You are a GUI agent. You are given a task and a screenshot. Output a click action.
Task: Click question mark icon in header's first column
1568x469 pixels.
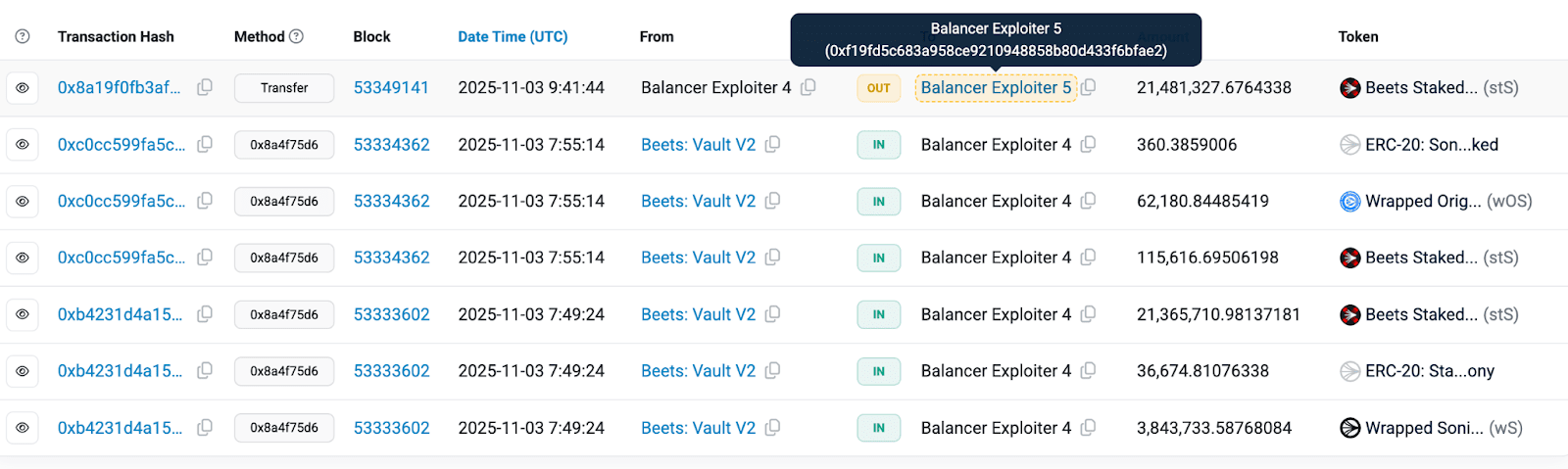(x=23, y=36)
